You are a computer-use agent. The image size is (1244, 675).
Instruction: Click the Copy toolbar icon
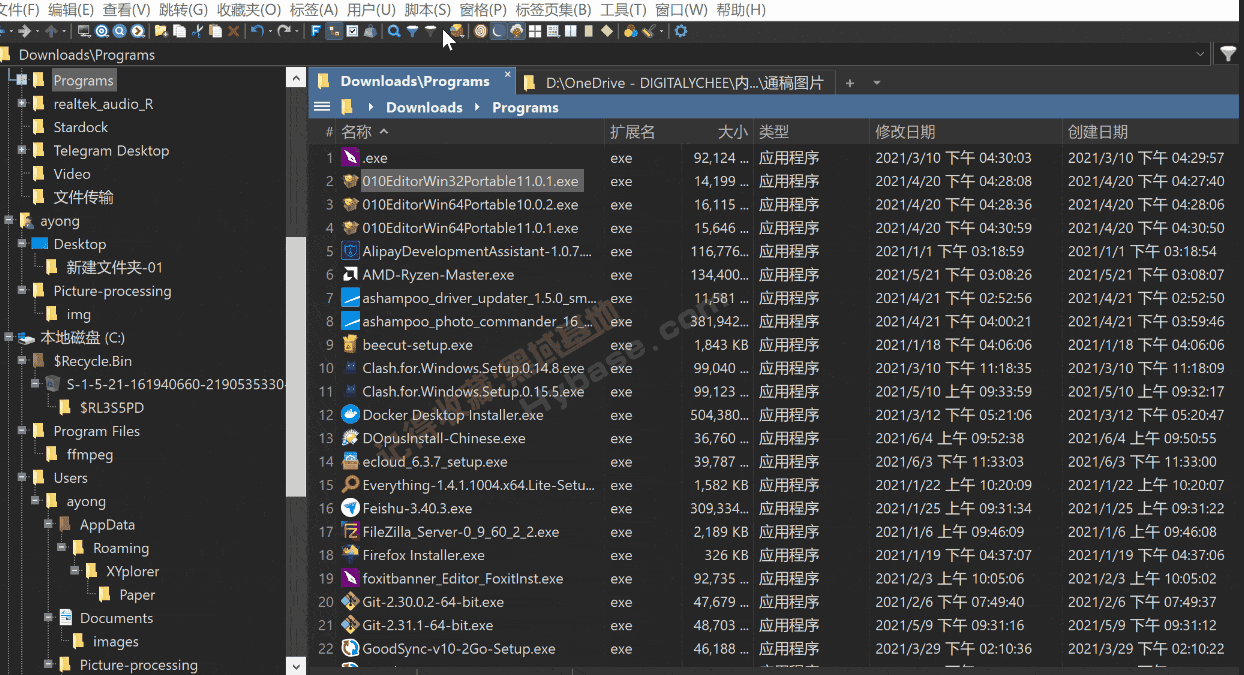tap(179, 31)
